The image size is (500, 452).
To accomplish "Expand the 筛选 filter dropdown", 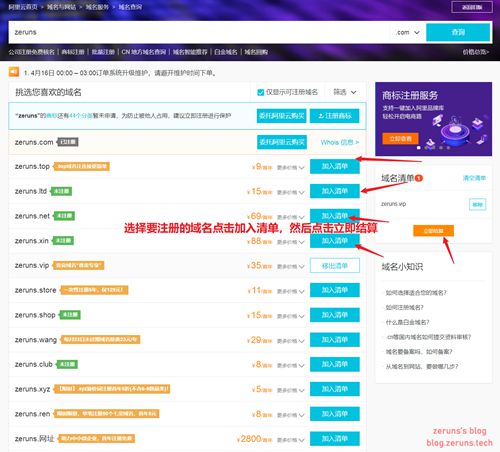I will coord(345,92).
